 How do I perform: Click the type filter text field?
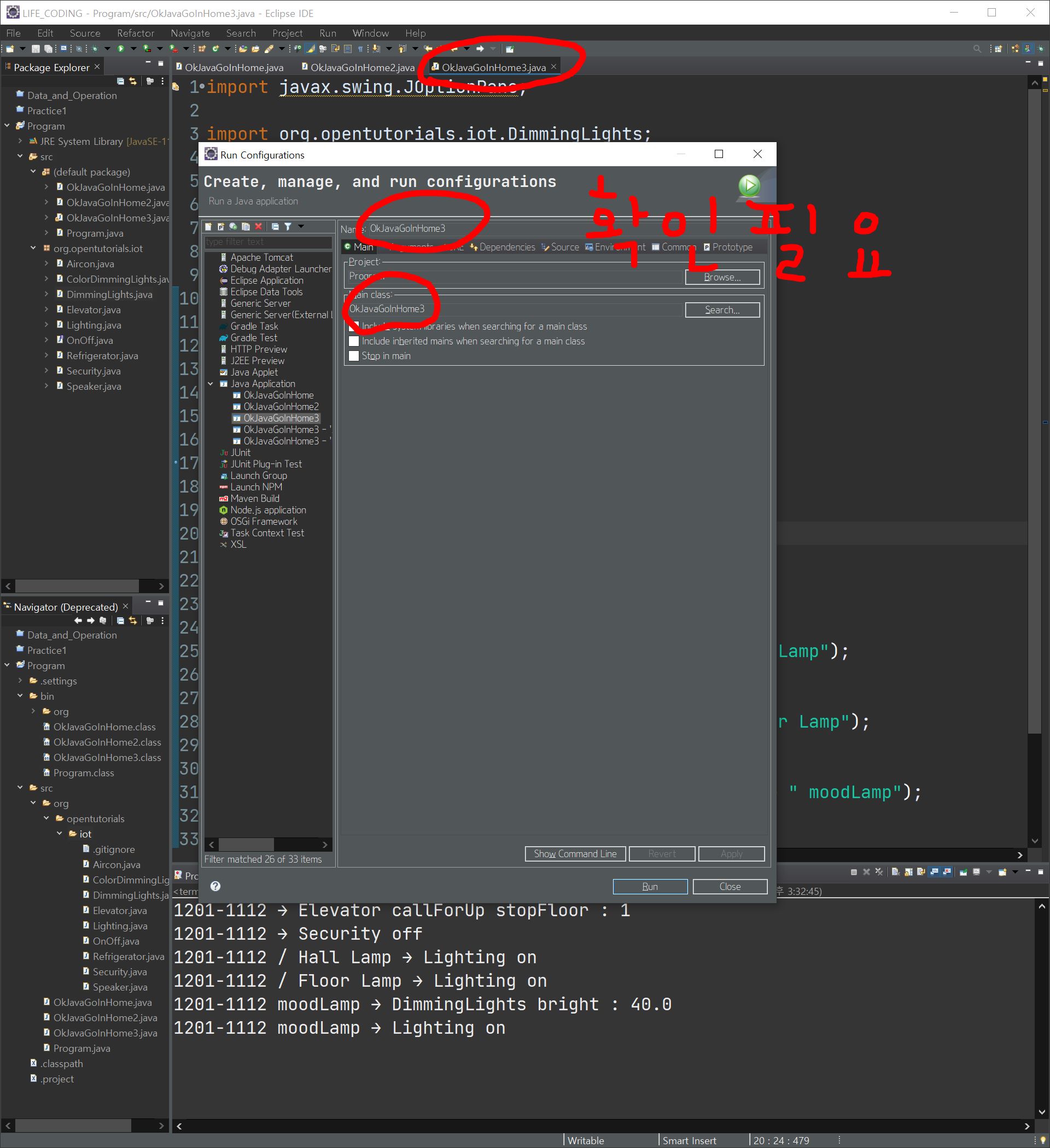tap(268, 242)
